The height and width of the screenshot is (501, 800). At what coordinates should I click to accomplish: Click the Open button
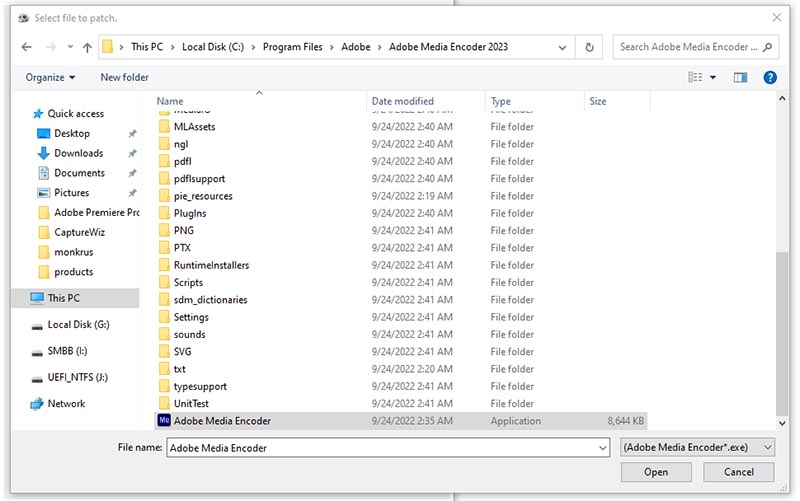(656, 472)
